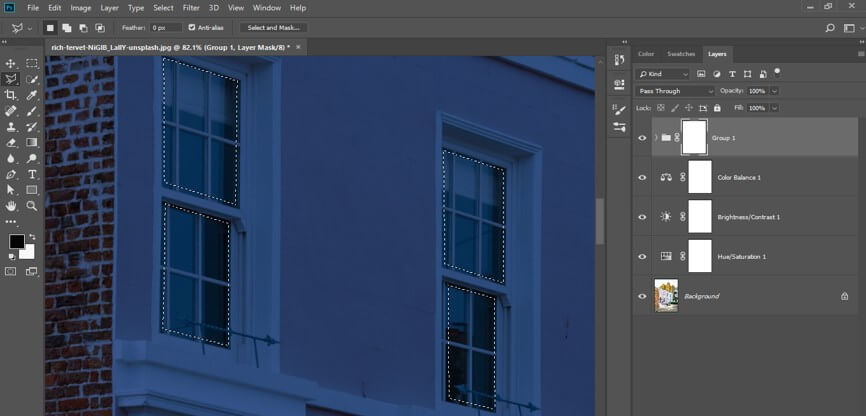The image size is (866, 416).
Task: Toggle the Anti-alias checkbox
Action: click(x=192, y=28)
